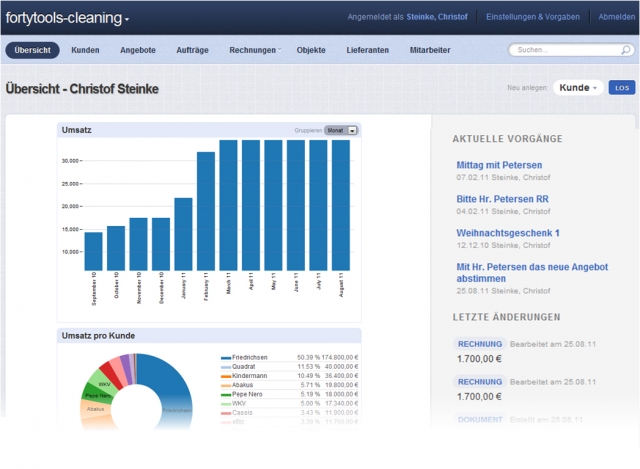Click the February 11 revenue bar
The height and width of the screenshot is (469, 640).
pyautogui.click(x=206, y=211)
